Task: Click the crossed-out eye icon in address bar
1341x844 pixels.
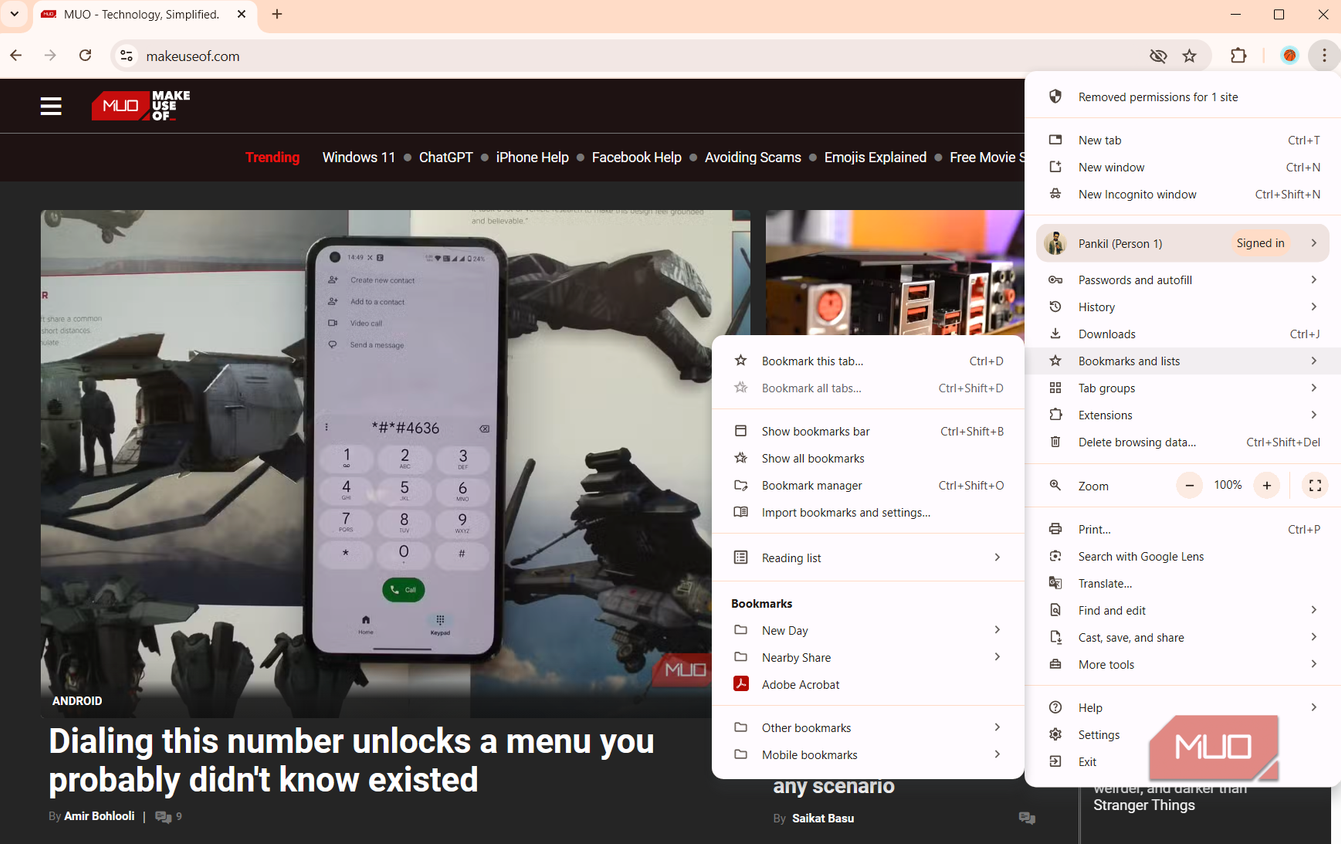Action: point(1158,56)
